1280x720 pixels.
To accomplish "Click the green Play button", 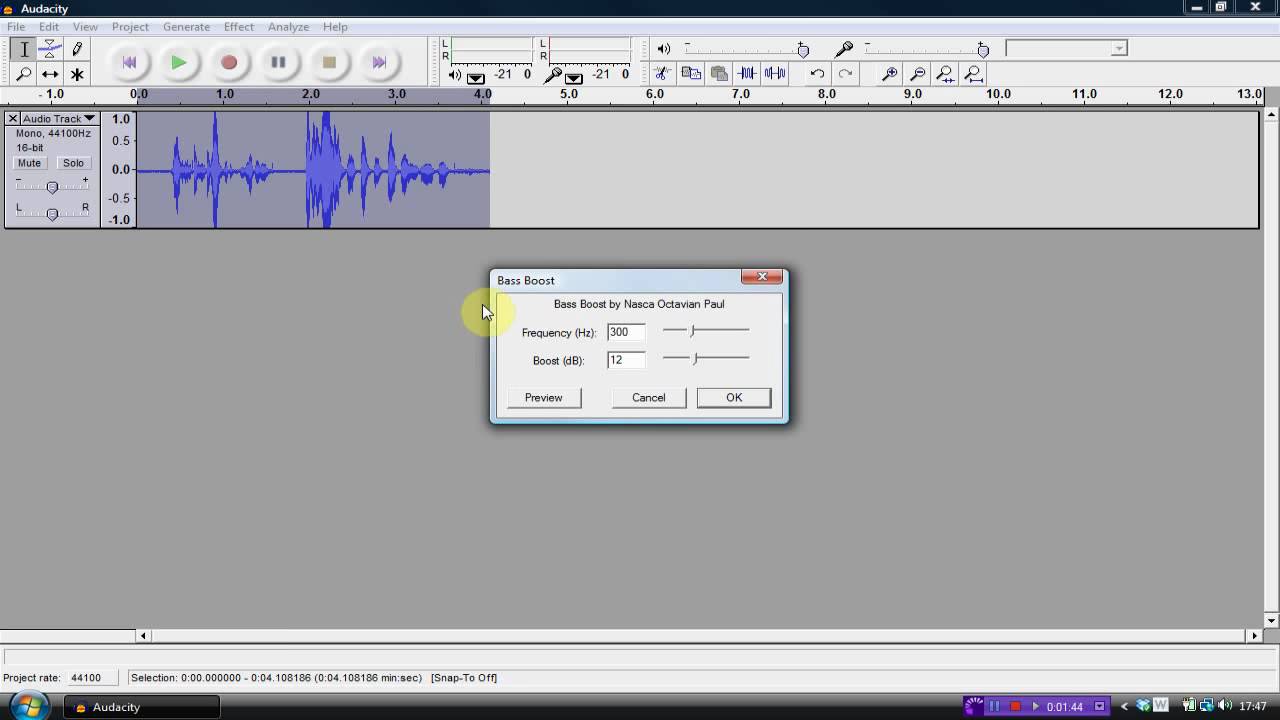I will point(179,62).
